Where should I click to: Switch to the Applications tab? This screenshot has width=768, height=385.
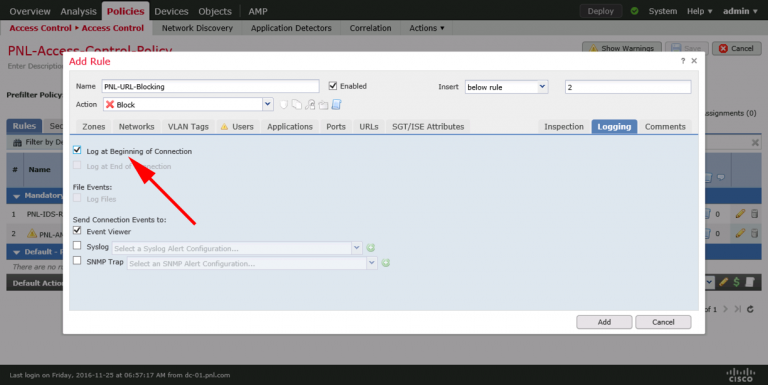289,126
